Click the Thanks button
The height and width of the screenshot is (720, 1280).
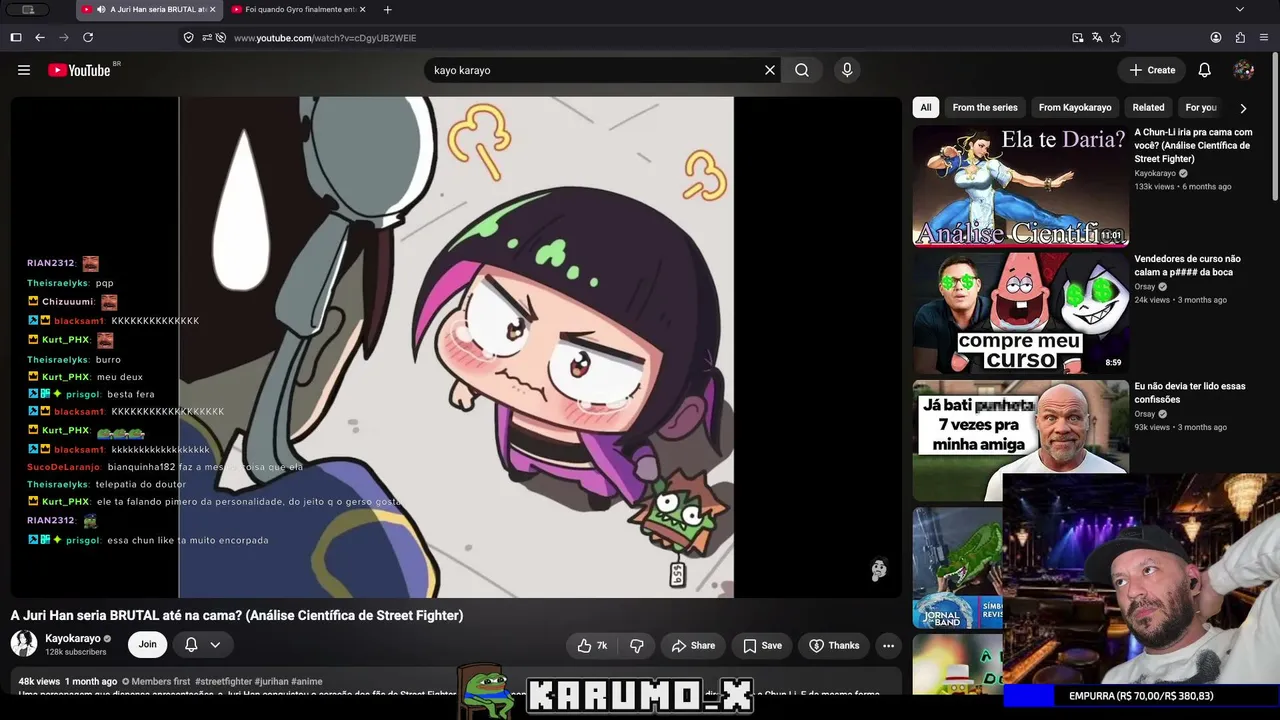click(834, 646)
